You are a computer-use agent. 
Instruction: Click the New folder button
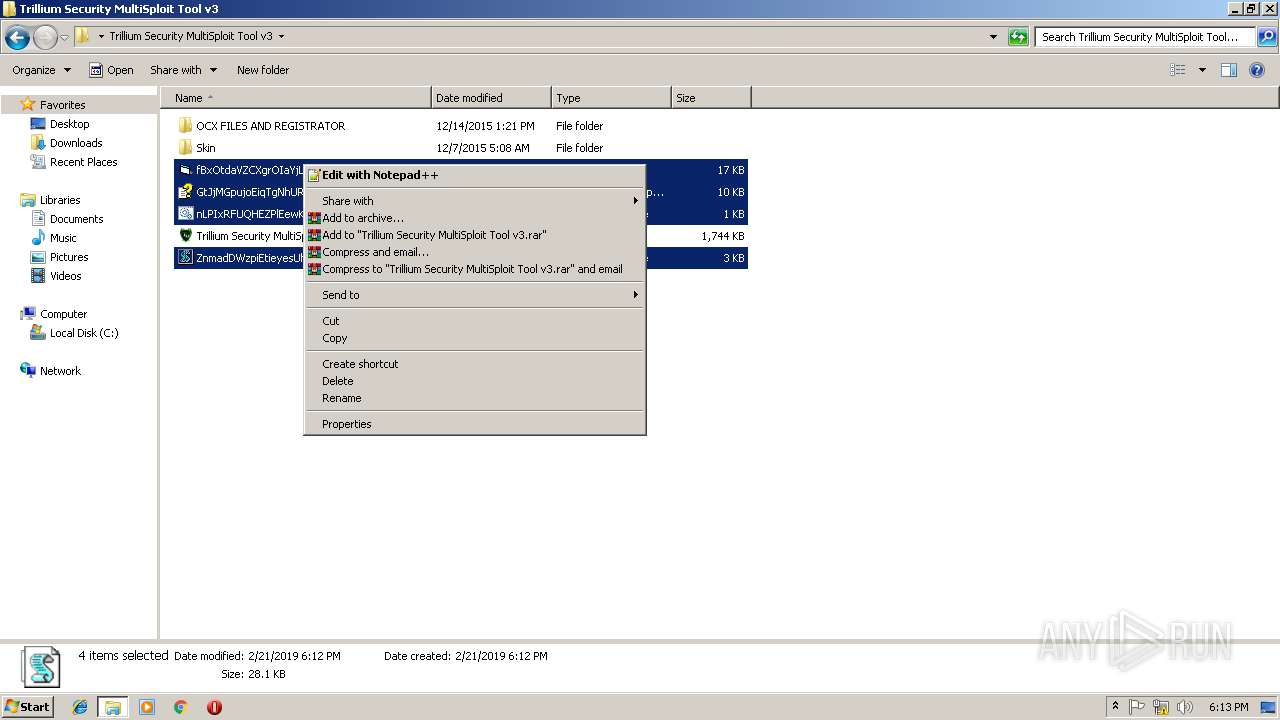pyautogui.click(x=263, y=70)
